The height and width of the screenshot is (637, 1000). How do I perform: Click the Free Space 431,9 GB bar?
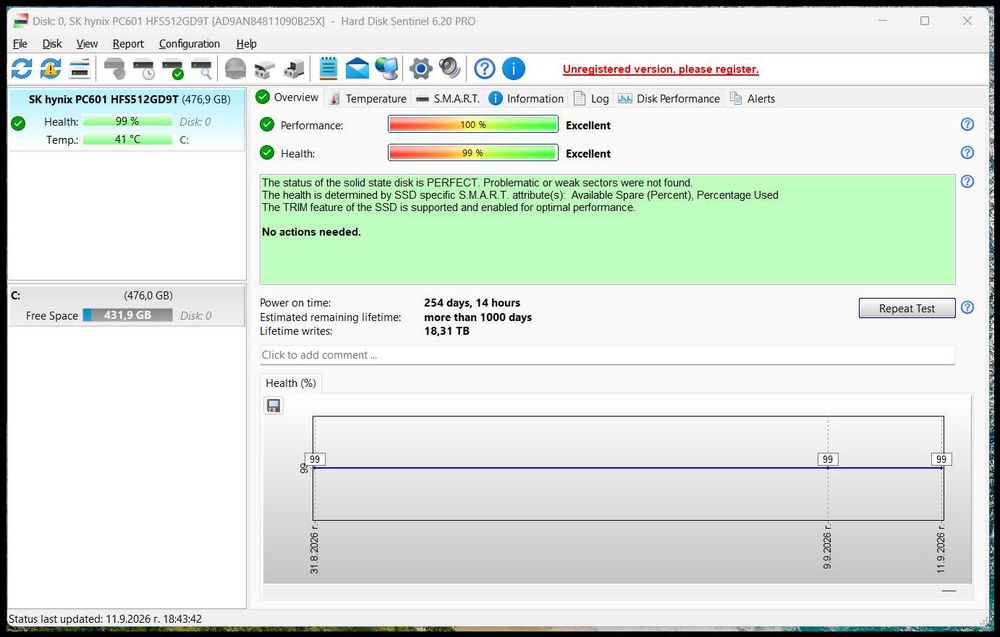pos(128,315)
